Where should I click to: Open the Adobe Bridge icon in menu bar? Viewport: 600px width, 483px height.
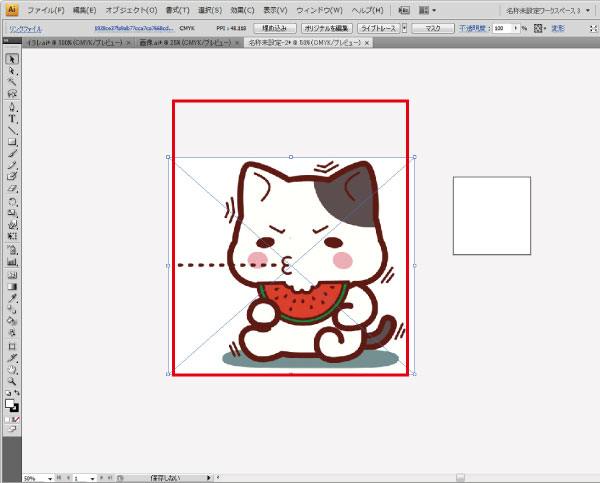(x=404, y=10)
